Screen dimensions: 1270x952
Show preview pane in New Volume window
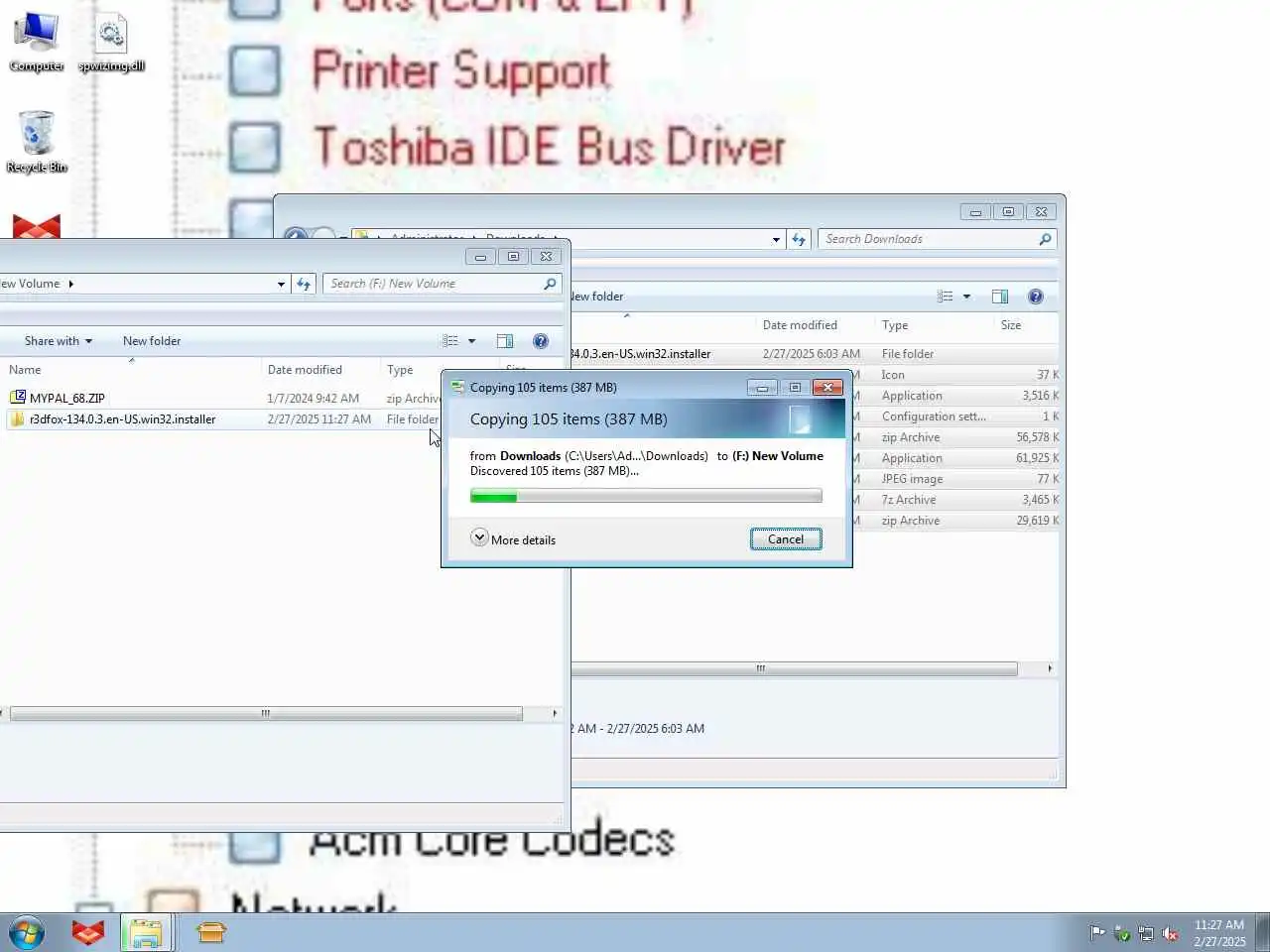pos(505,341)
